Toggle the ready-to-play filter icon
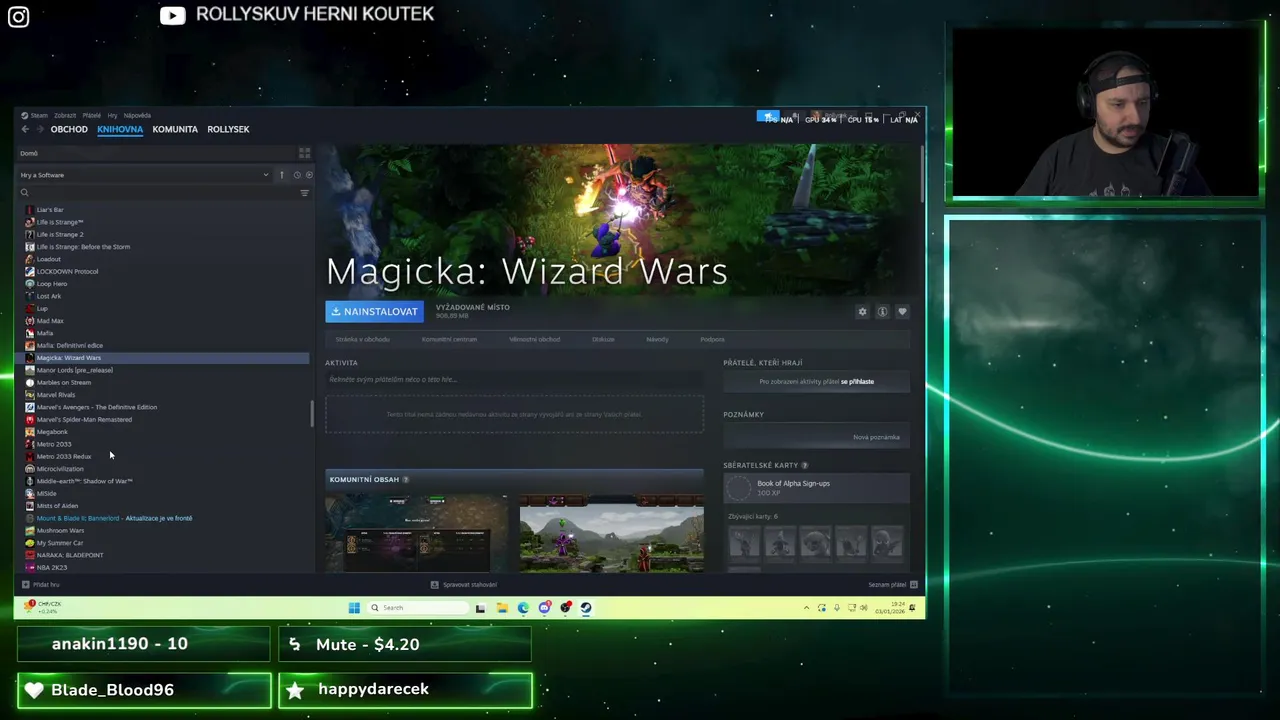This screenshot has height=720, width=1280. (308, 175)
